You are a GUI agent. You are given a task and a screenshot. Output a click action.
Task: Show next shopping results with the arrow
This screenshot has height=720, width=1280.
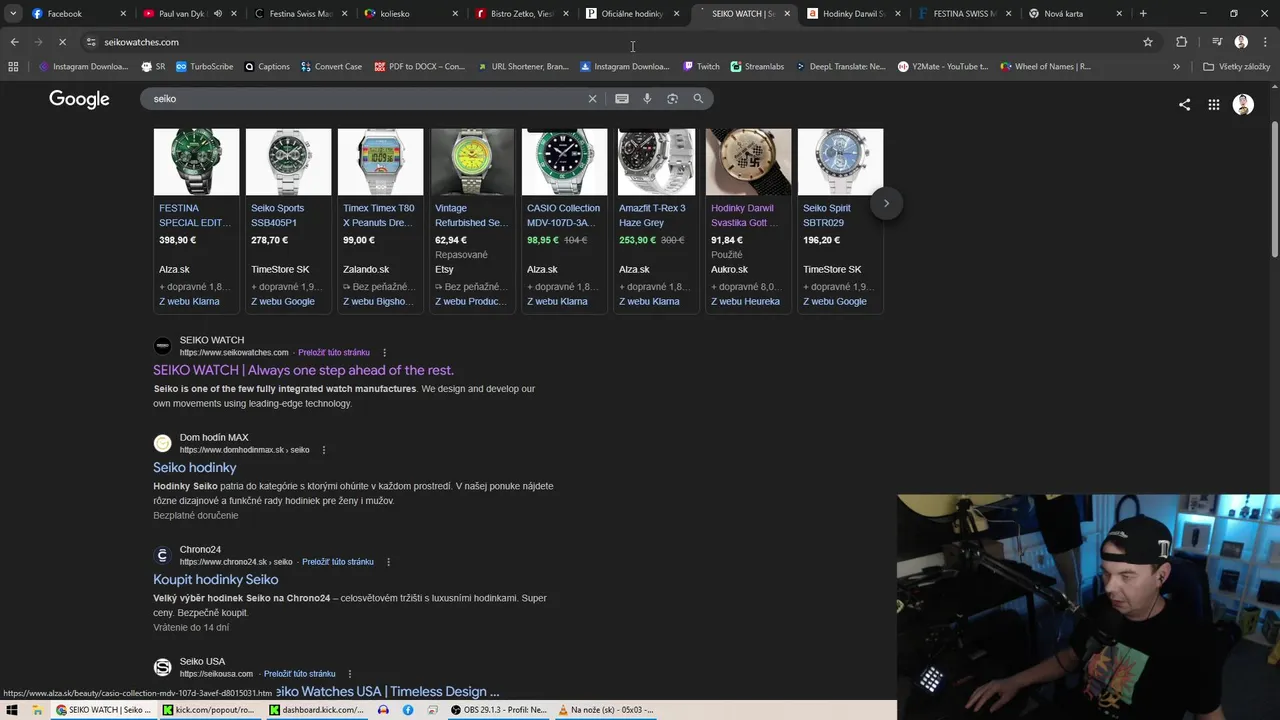coord(886,203)
